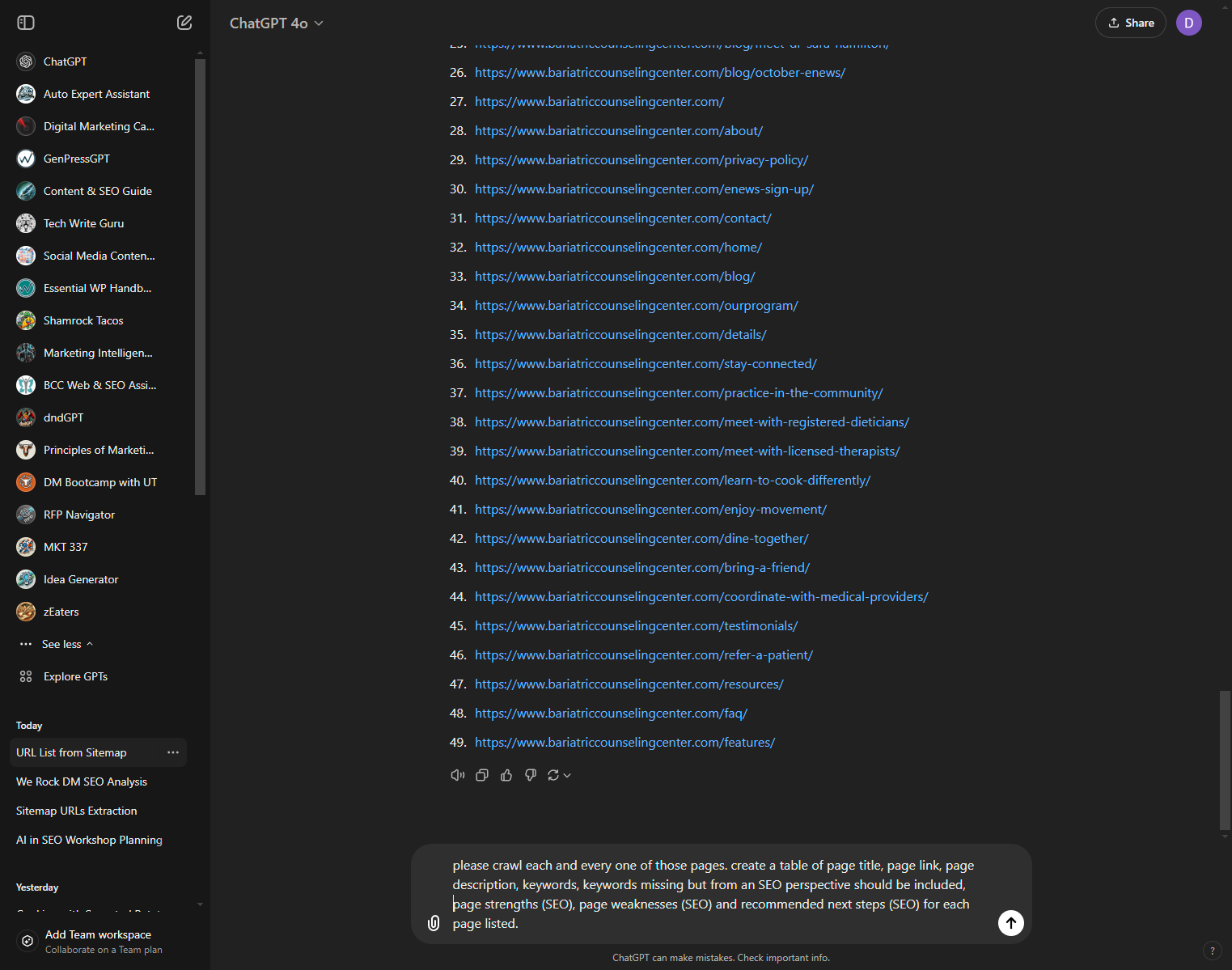Image resolution: width=1232 pixels, height=970 pixels.
Task: Open the ChatGPT entry in the sidebar
Action: 101,61
